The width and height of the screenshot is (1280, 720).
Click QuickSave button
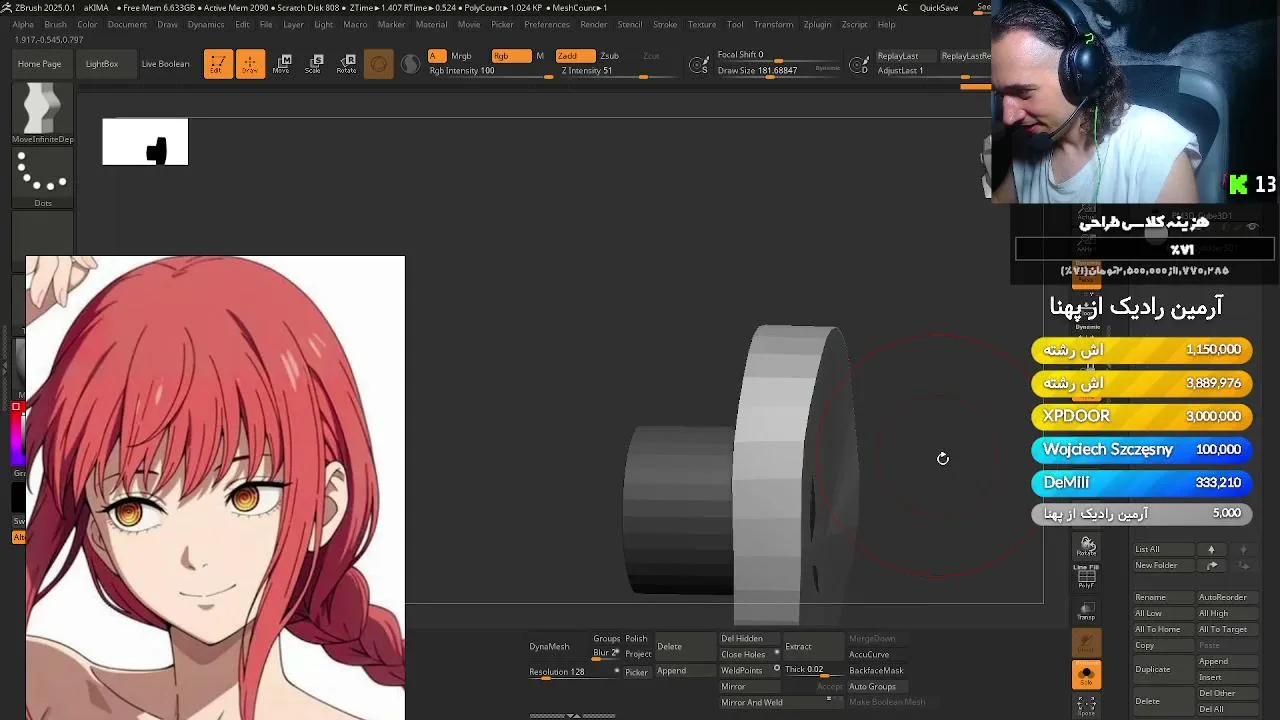tap(939, 8)
